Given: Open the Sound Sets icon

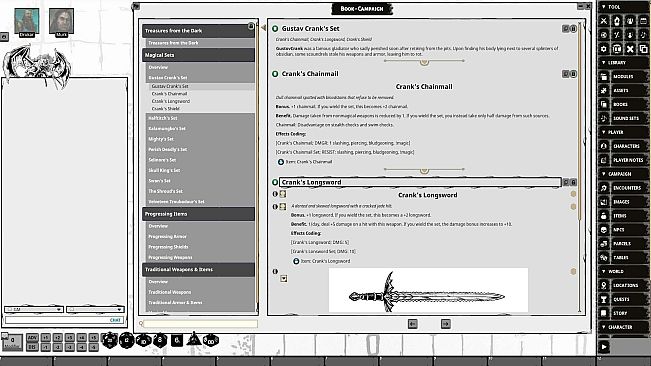Looking at the screenshot, I should pos(604,118).
